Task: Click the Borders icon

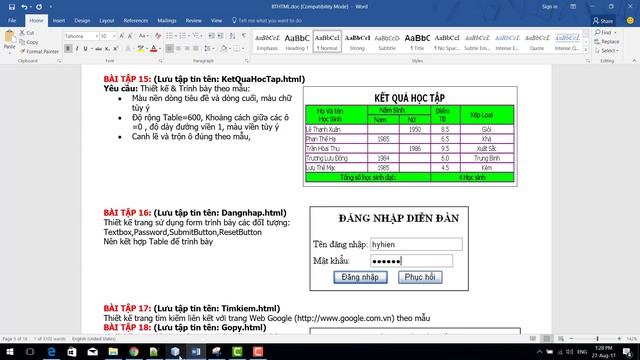Action: point(236,49)
